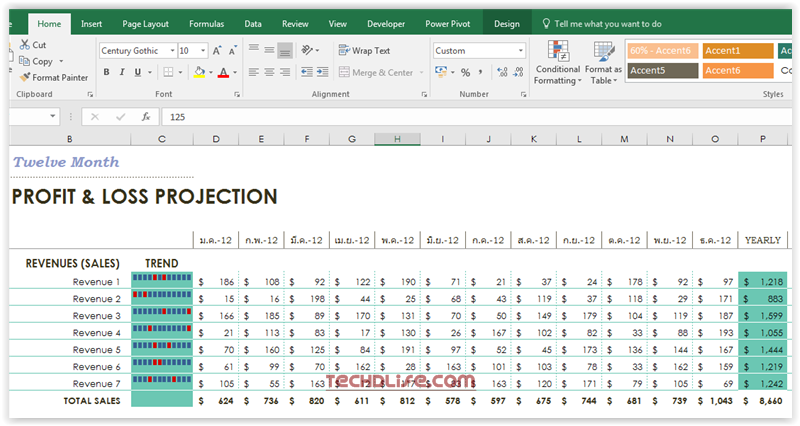
Task: Apply red font color A
Action: tap(223, 72)
